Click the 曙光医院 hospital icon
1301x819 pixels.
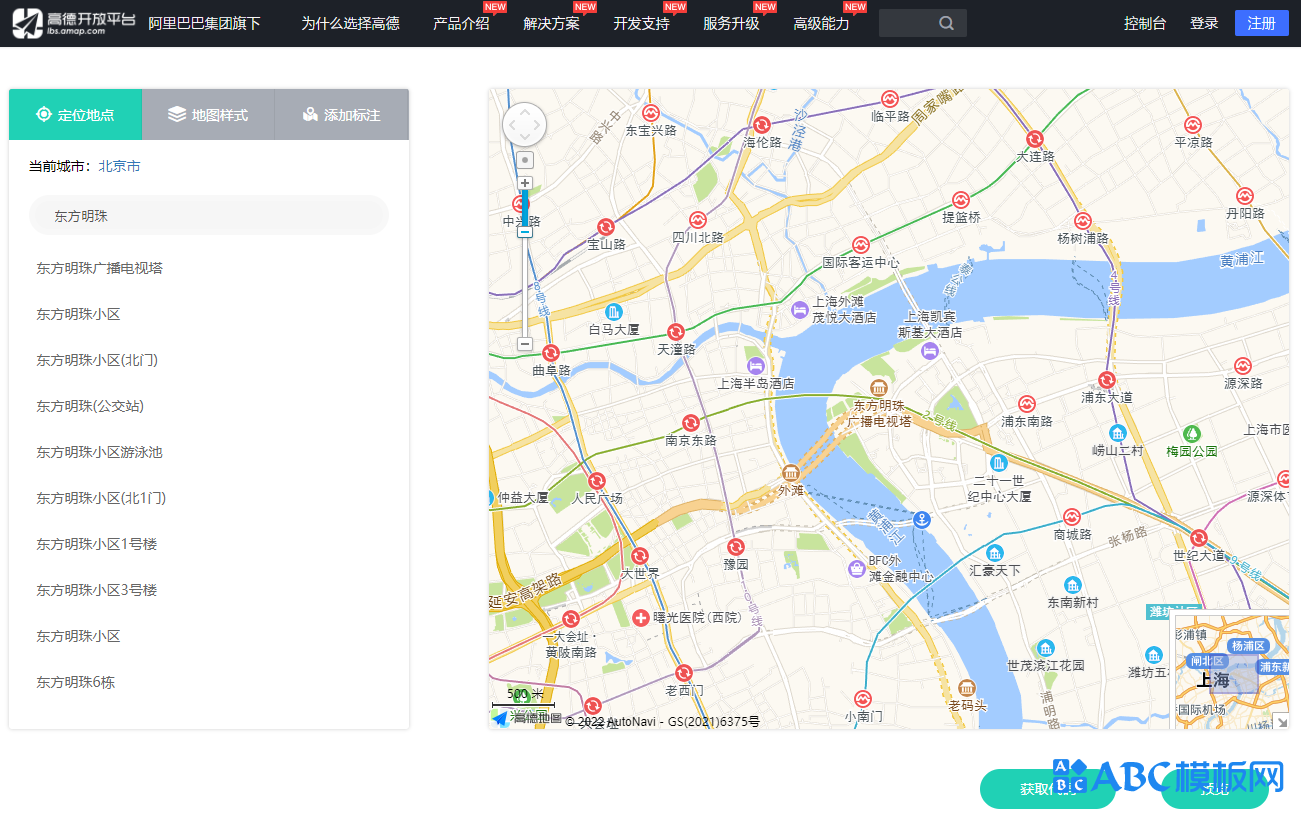click(x=641, y=617)
